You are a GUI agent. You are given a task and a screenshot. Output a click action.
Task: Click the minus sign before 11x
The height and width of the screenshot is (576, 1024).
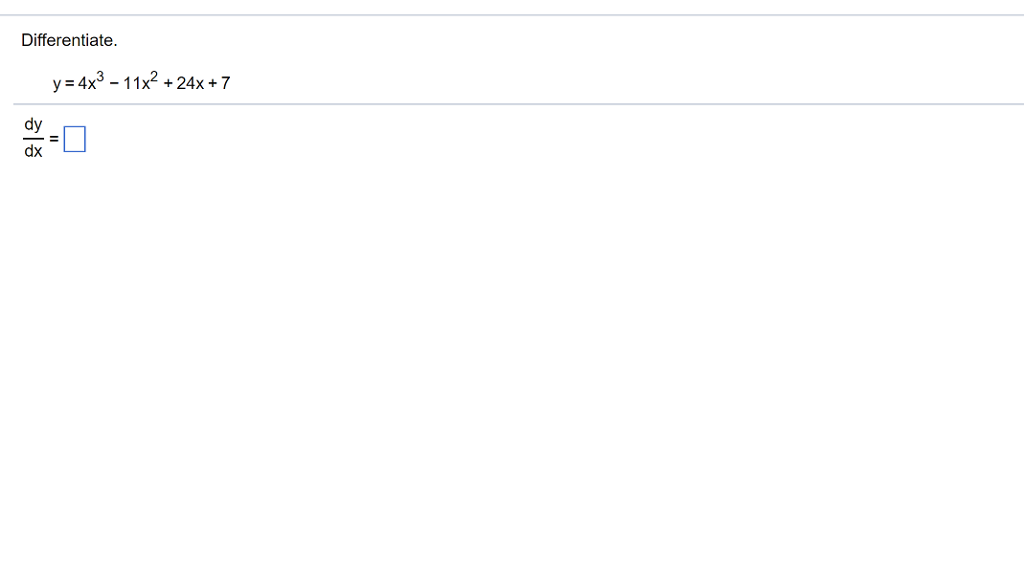point(112,84)
